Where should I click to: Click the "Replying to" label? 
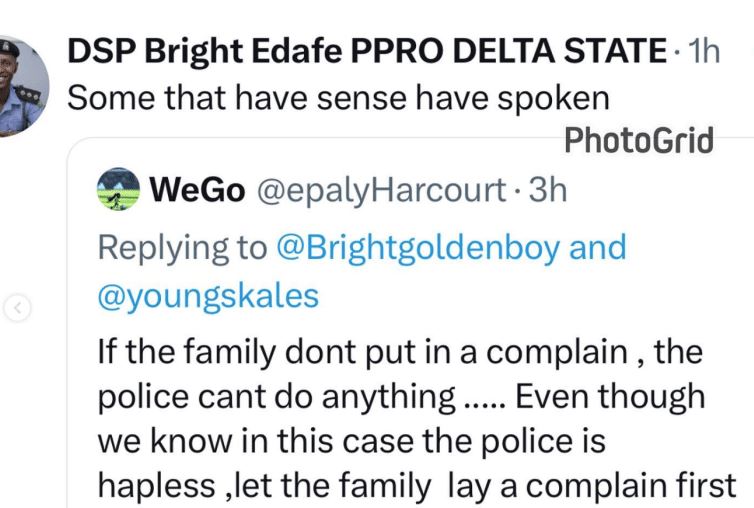(182, 247)
